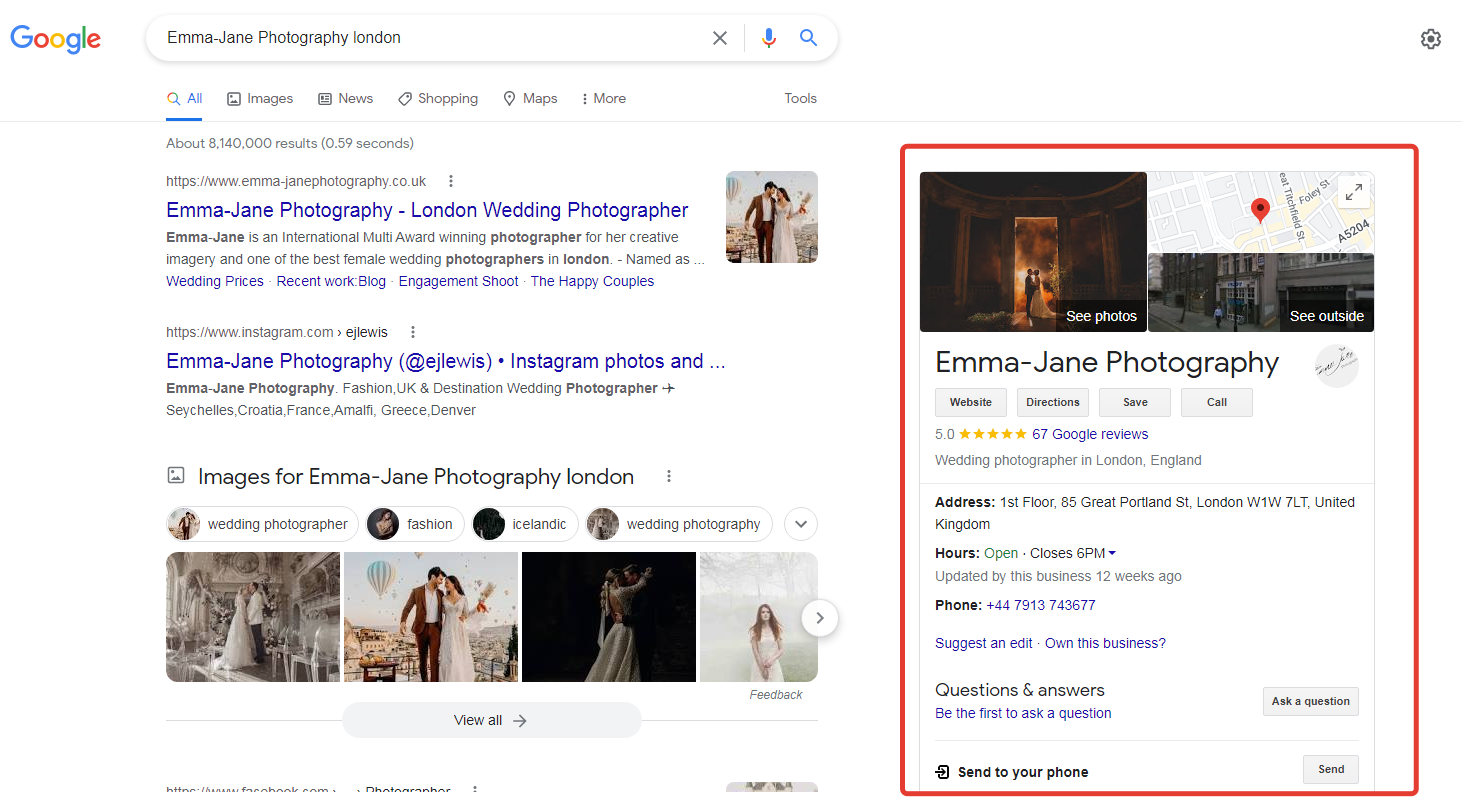Switch to the Images tab

(260, 98)
